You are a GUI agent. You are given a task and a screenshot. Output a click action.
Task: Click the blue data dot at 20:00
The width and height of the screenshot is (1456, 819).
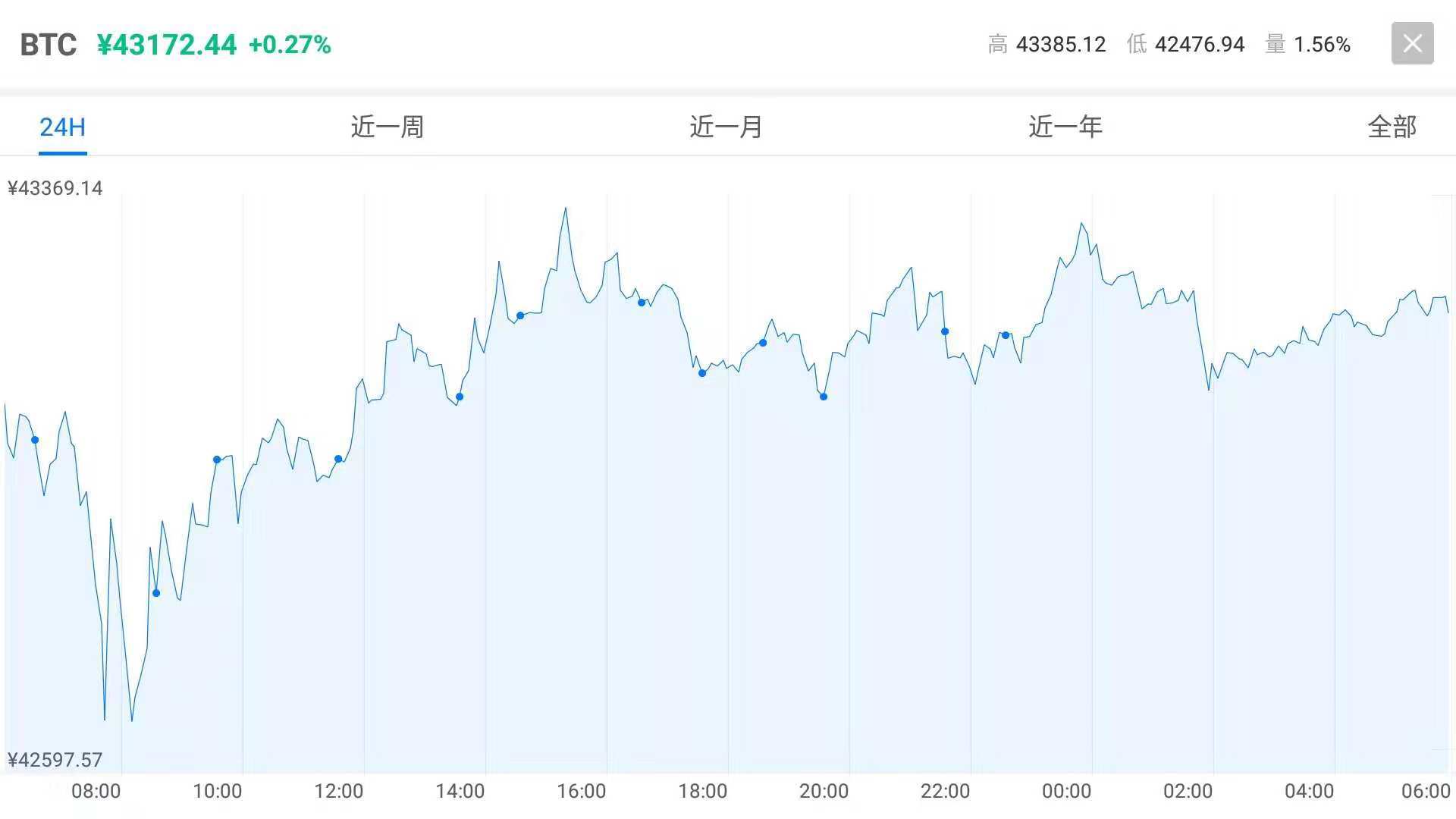[x=824, y=397]
